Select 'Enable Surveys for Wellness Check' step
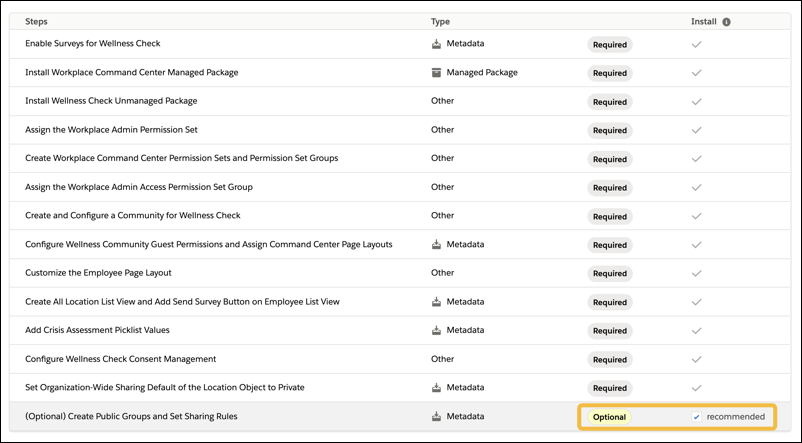The image size is (802, 443). pos(93,43)
